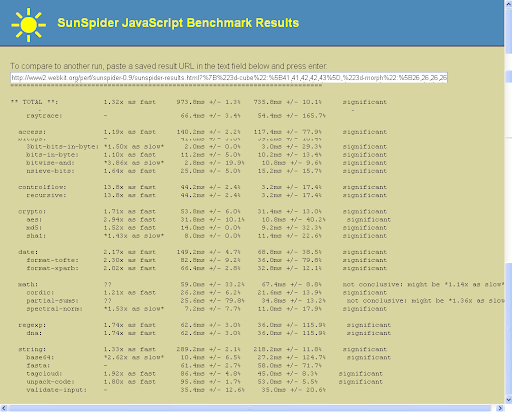The image size is (512, 412).
Task: Click the 'recursive:' row label
Action: (x=46, y=195)
